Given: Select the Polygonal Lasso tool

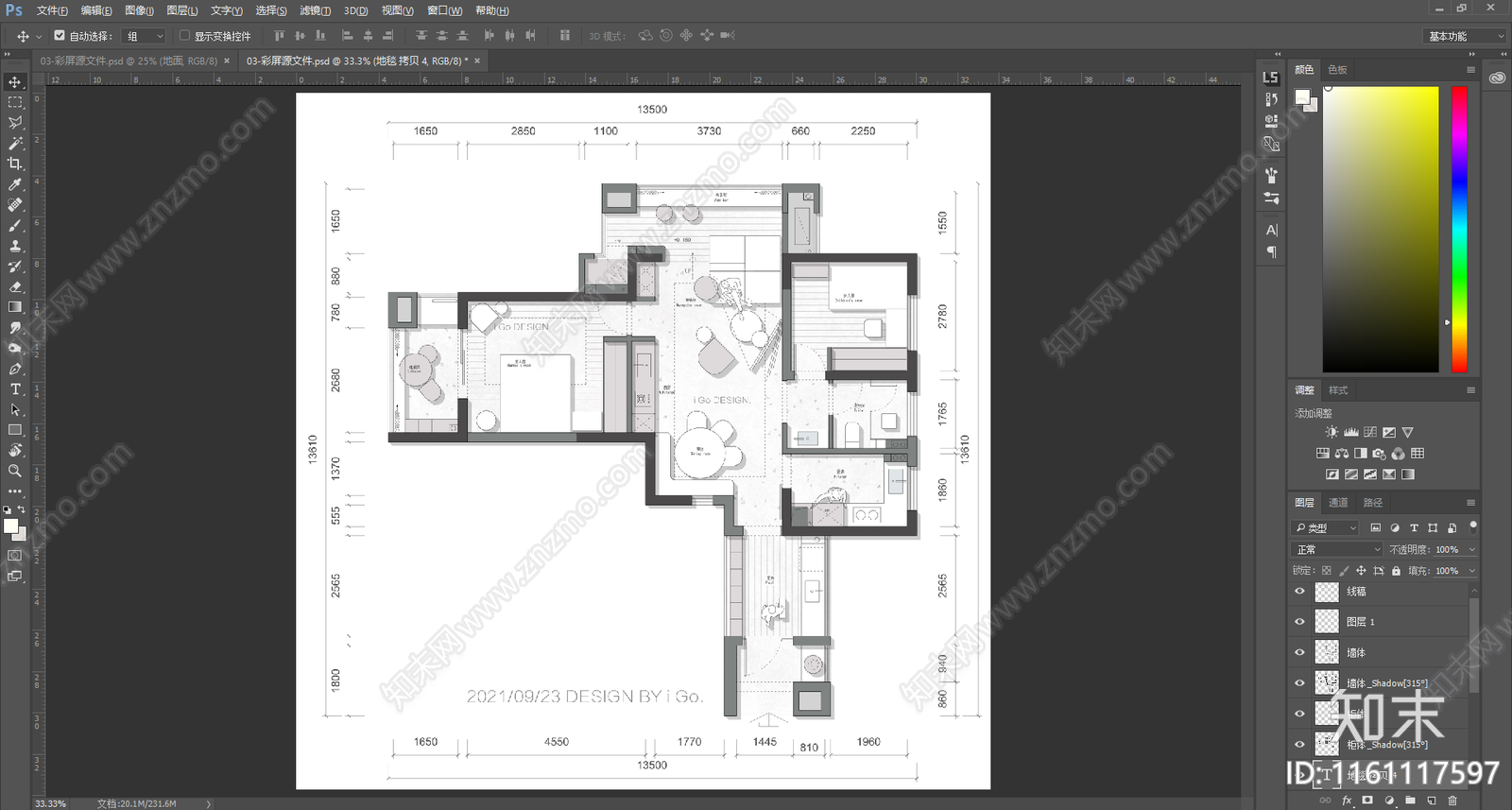Looking at the screenshot, I should click(15, 123).
